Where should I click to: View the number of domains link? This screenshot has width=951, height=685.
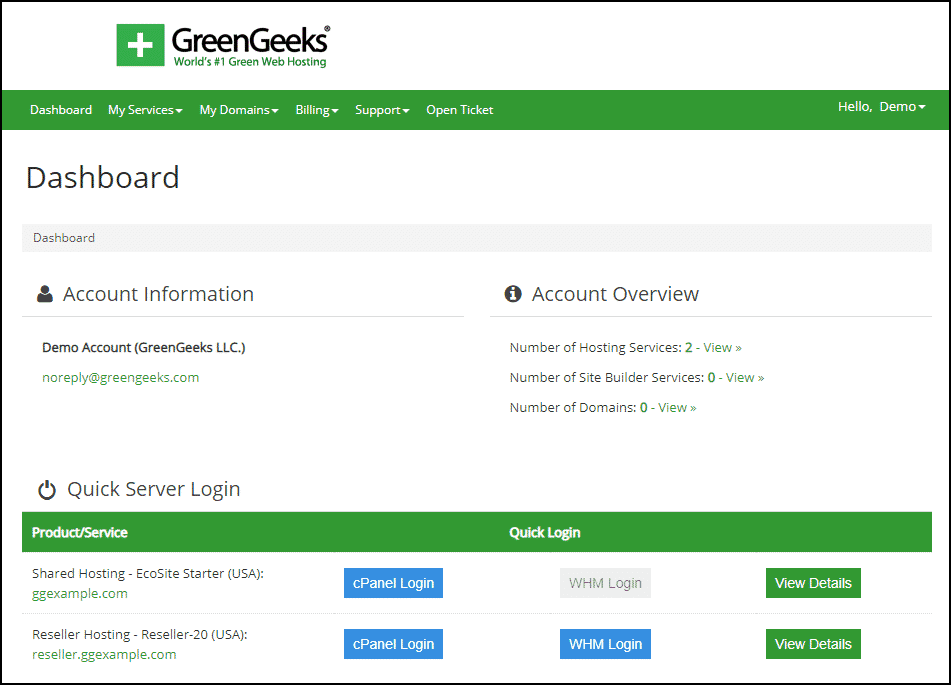point(677,408)
